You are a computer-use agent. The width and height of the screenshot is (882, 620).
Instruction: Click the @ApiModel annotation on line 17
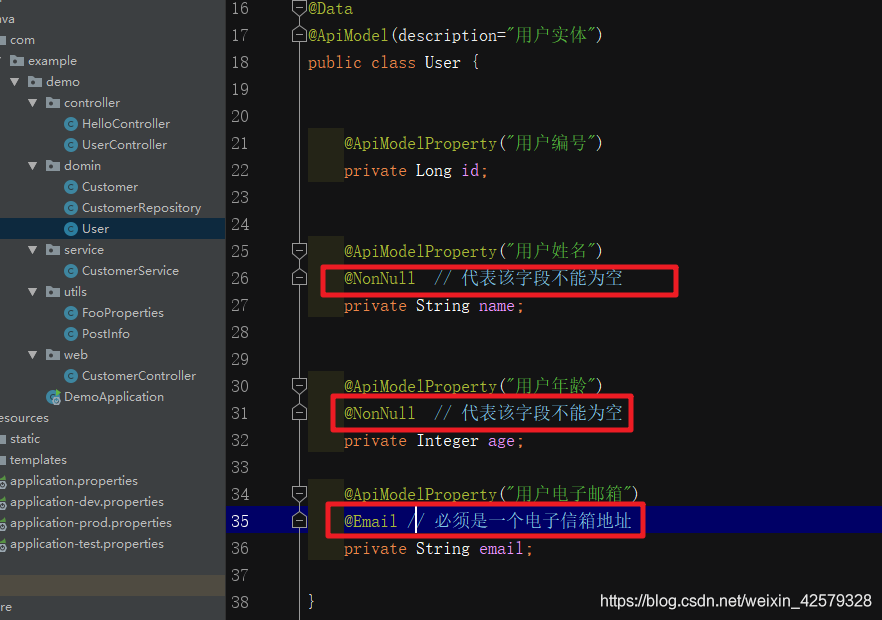(x=348, y=35)
